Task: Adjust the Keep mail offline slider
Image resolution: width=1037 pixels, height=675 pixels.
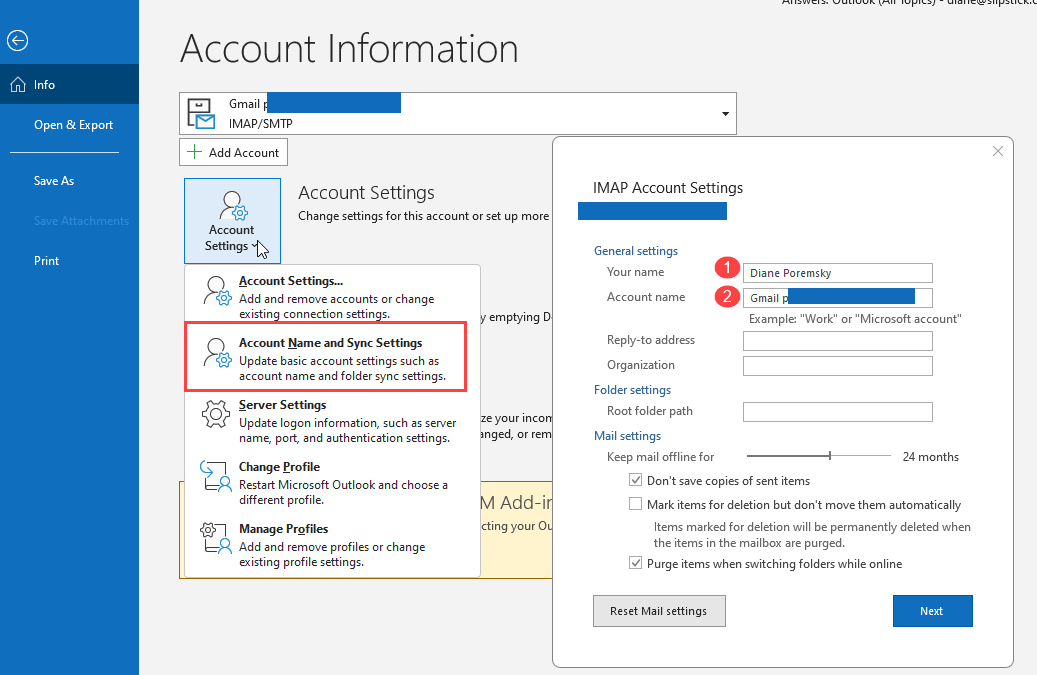Action: pos(829,456)
